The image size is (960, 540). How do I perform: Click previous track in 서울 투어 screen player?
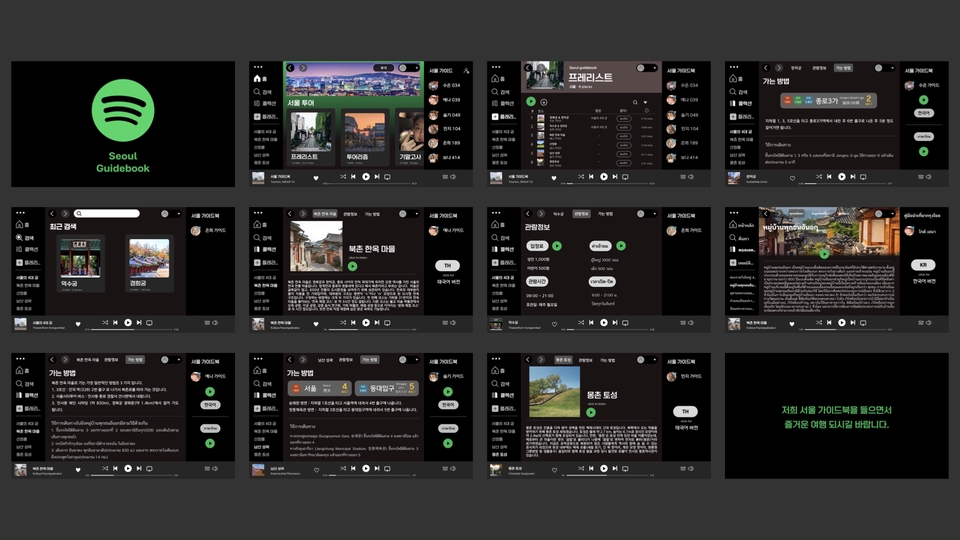pyautogui.click(x=353, y=176)
